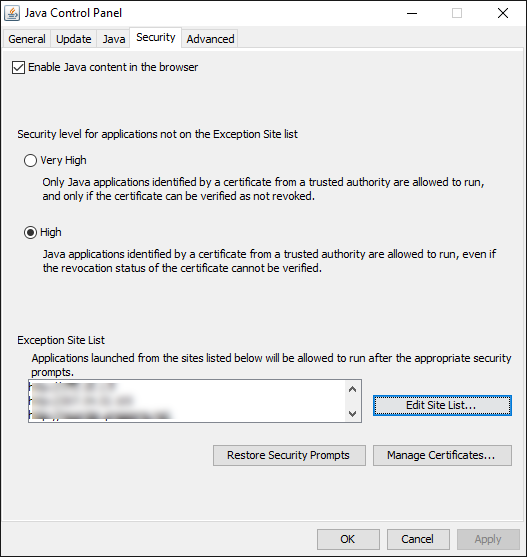Click the scroll up arrow in site list
The width and height of the screenshot is (527, 557).
pyautogui.click(x=352, y=389)
